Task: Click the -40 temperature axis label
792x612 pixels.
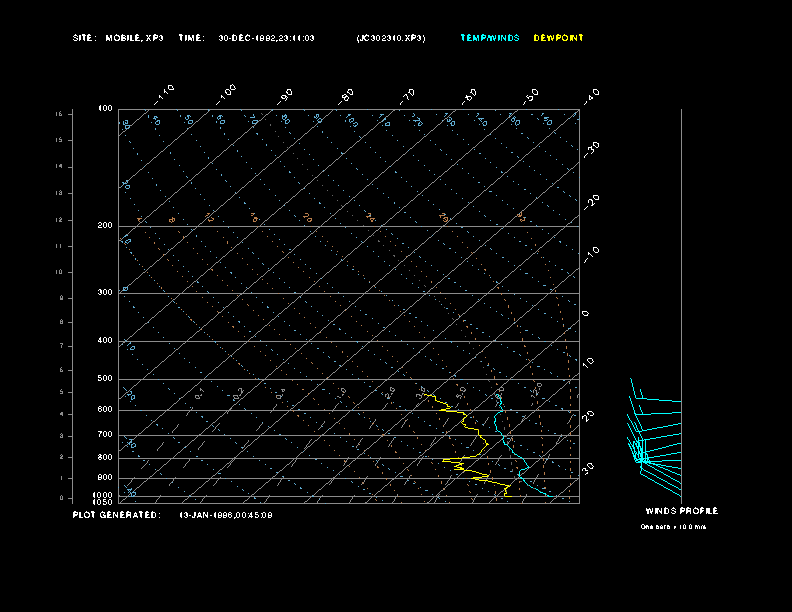Action: coord(591,96)
